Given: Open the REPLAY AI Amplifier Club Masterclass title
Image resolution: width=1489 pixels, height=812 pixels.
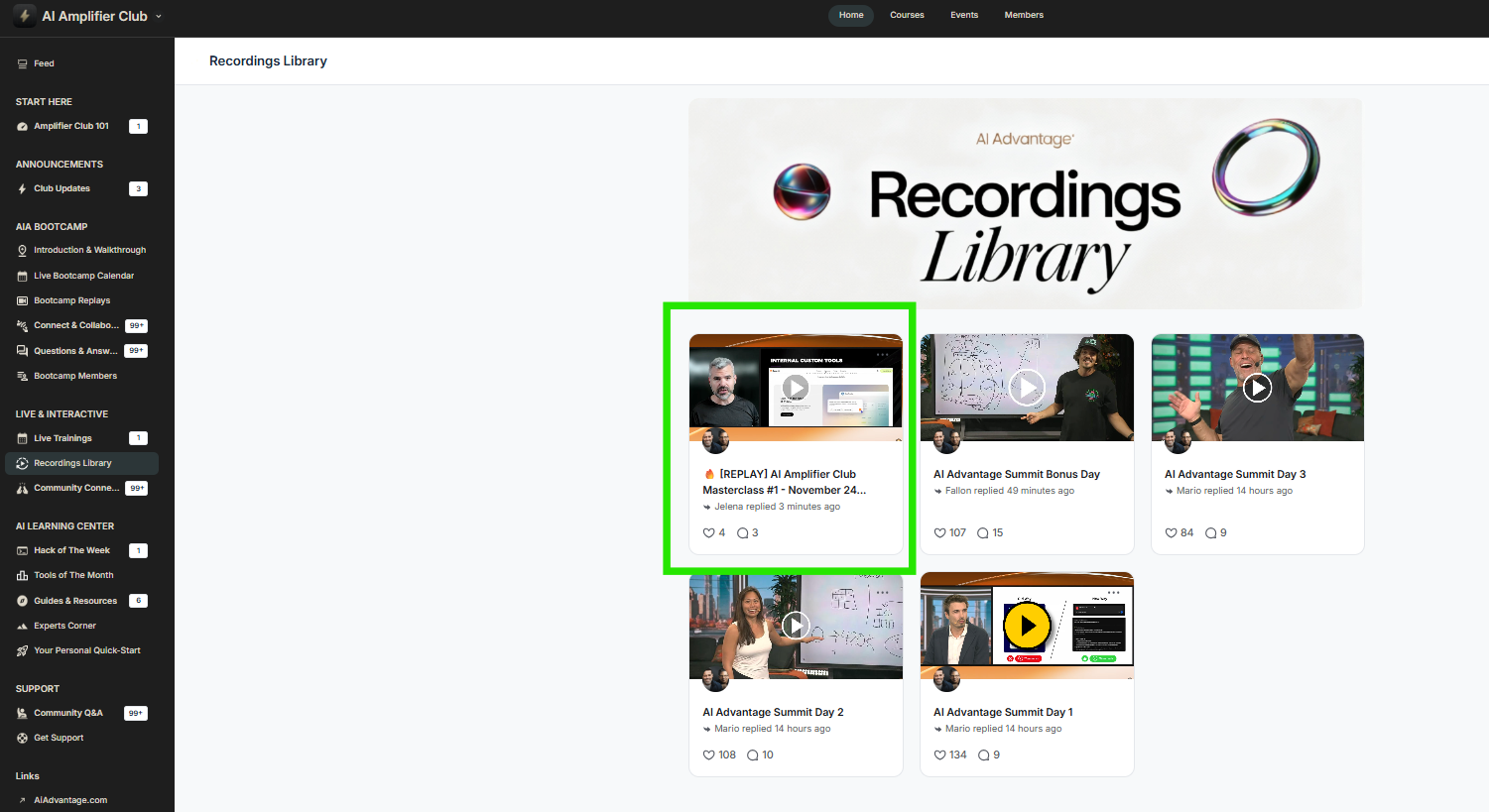Looking at the screenshot, I should (784, 482).
